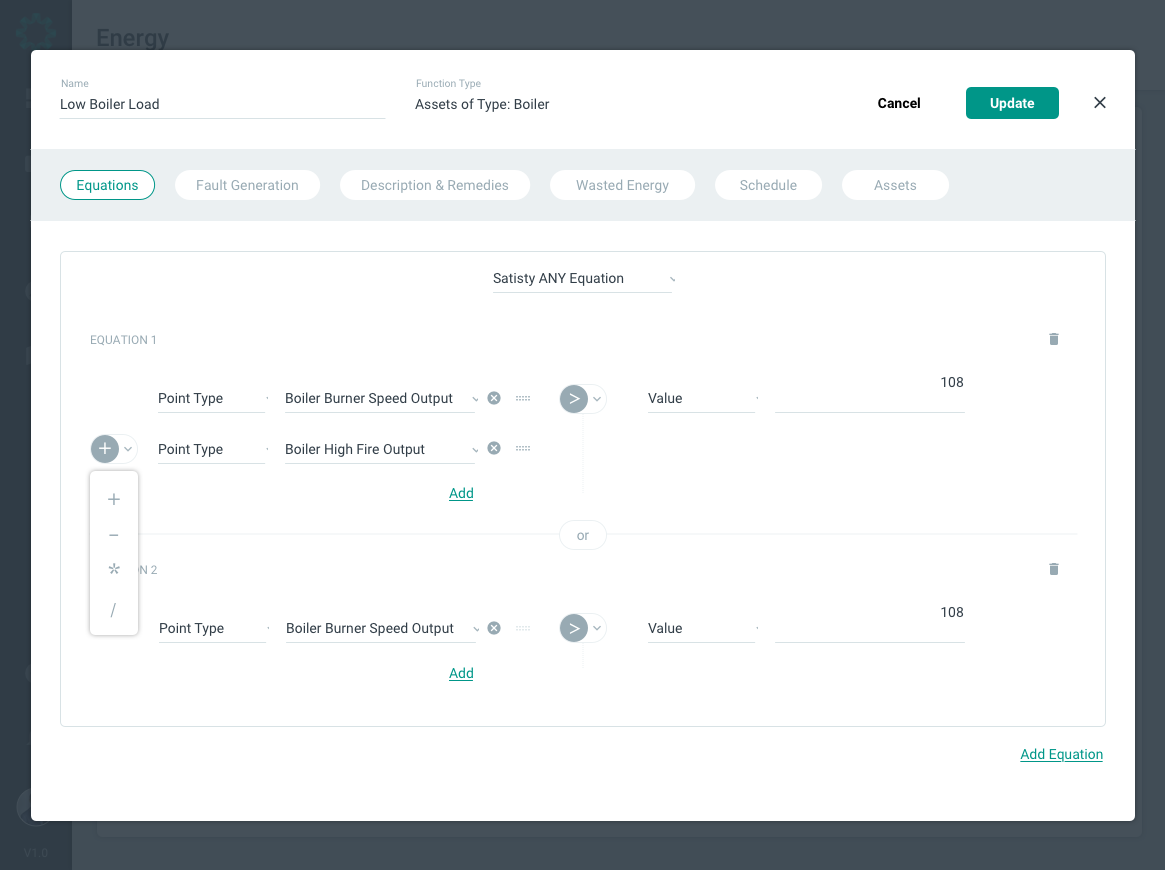Click the plus math operator button
This screenshot has width=1165, height=870.
click(103, 448)
